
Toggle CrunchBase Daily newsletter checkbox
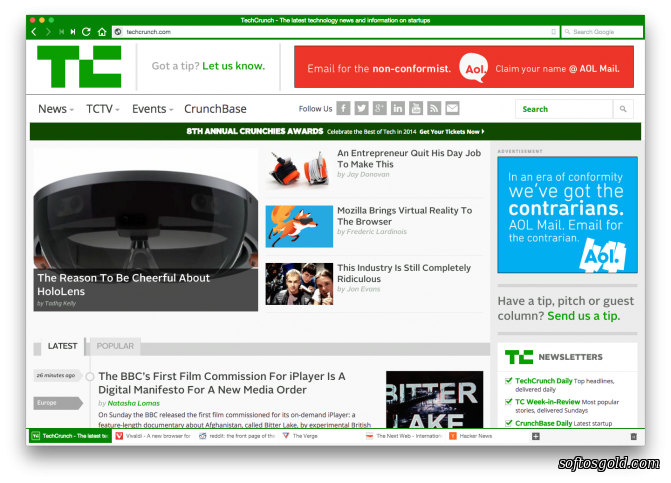pyautogui.click(x=508, y=423)
